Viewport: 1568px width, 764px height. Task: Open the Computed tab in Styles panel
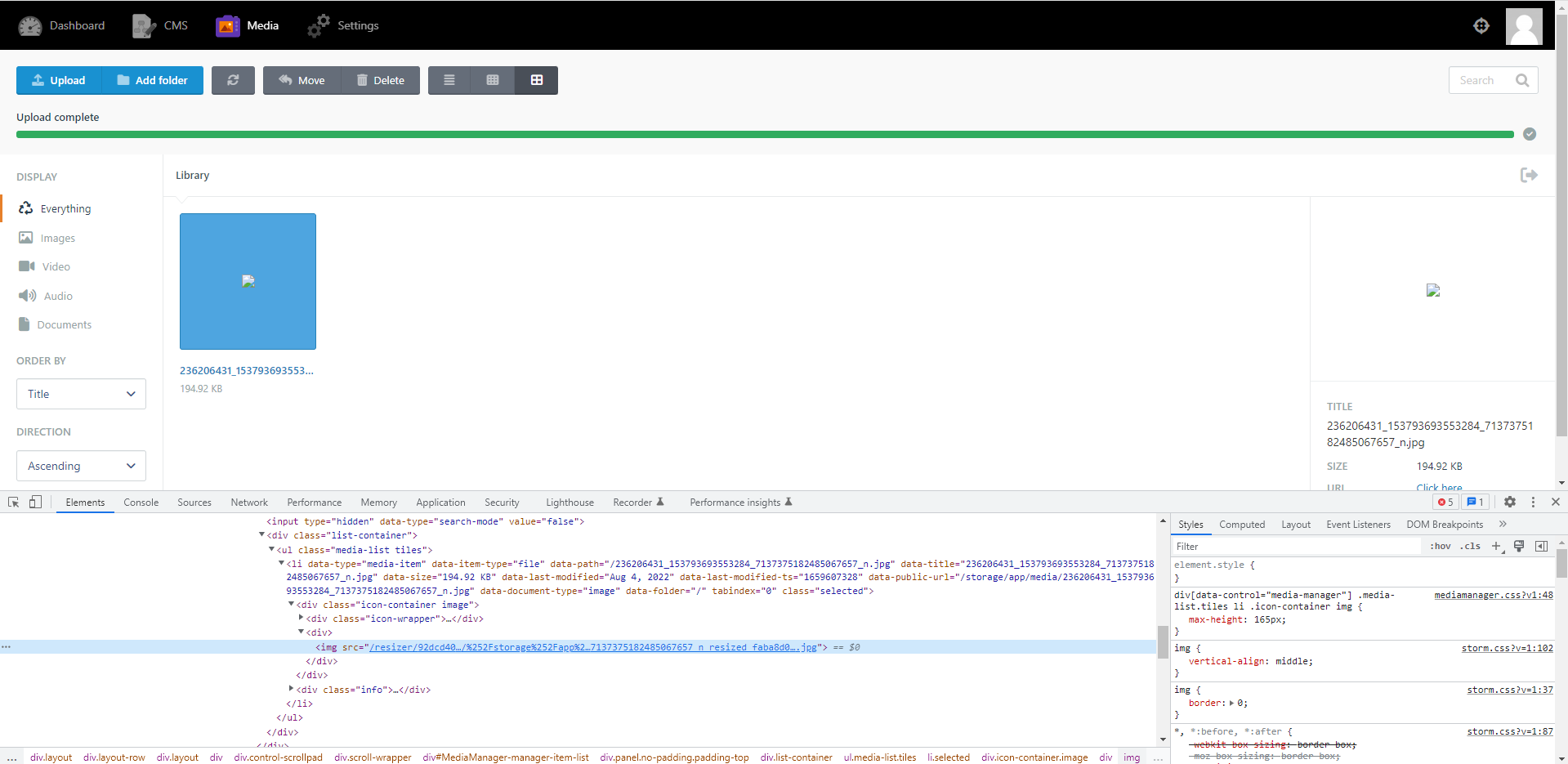pyautogui.click(x=1242, y=524)
